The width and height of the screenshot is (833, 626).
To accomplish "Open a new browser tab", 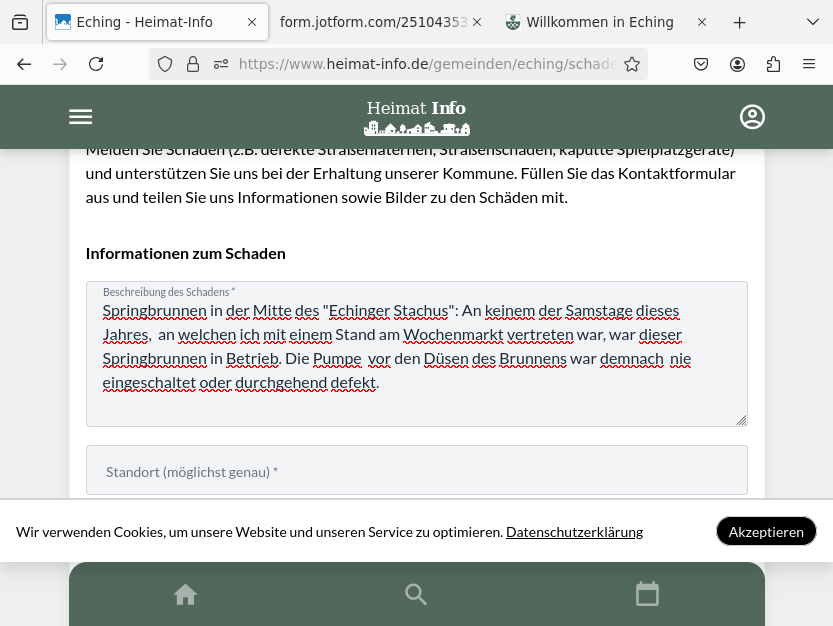I will tap(740, 22).
